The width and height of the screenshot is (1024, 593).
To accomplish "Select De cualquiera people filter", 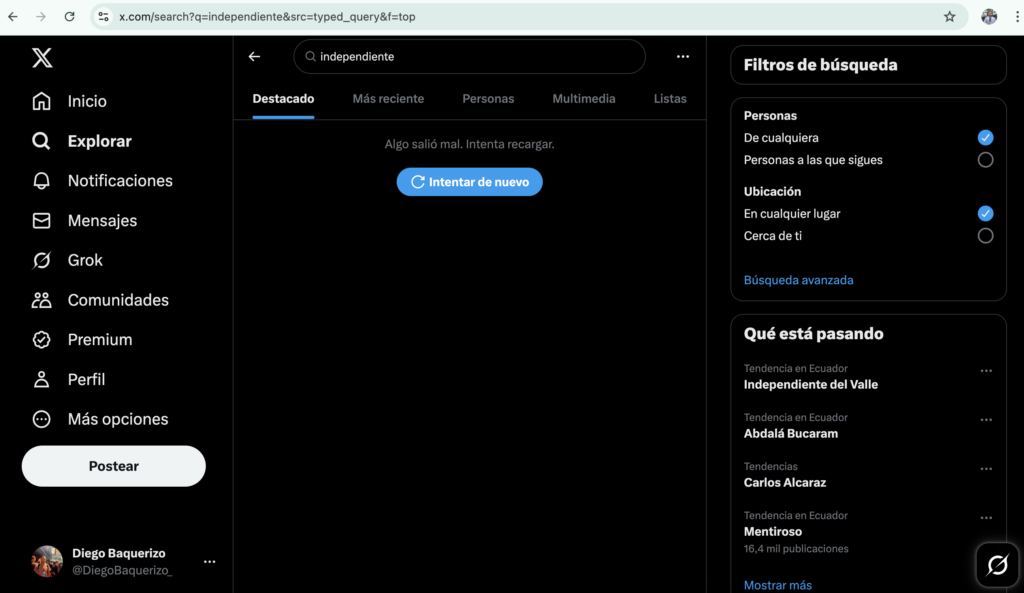I will tap(985, 138).
